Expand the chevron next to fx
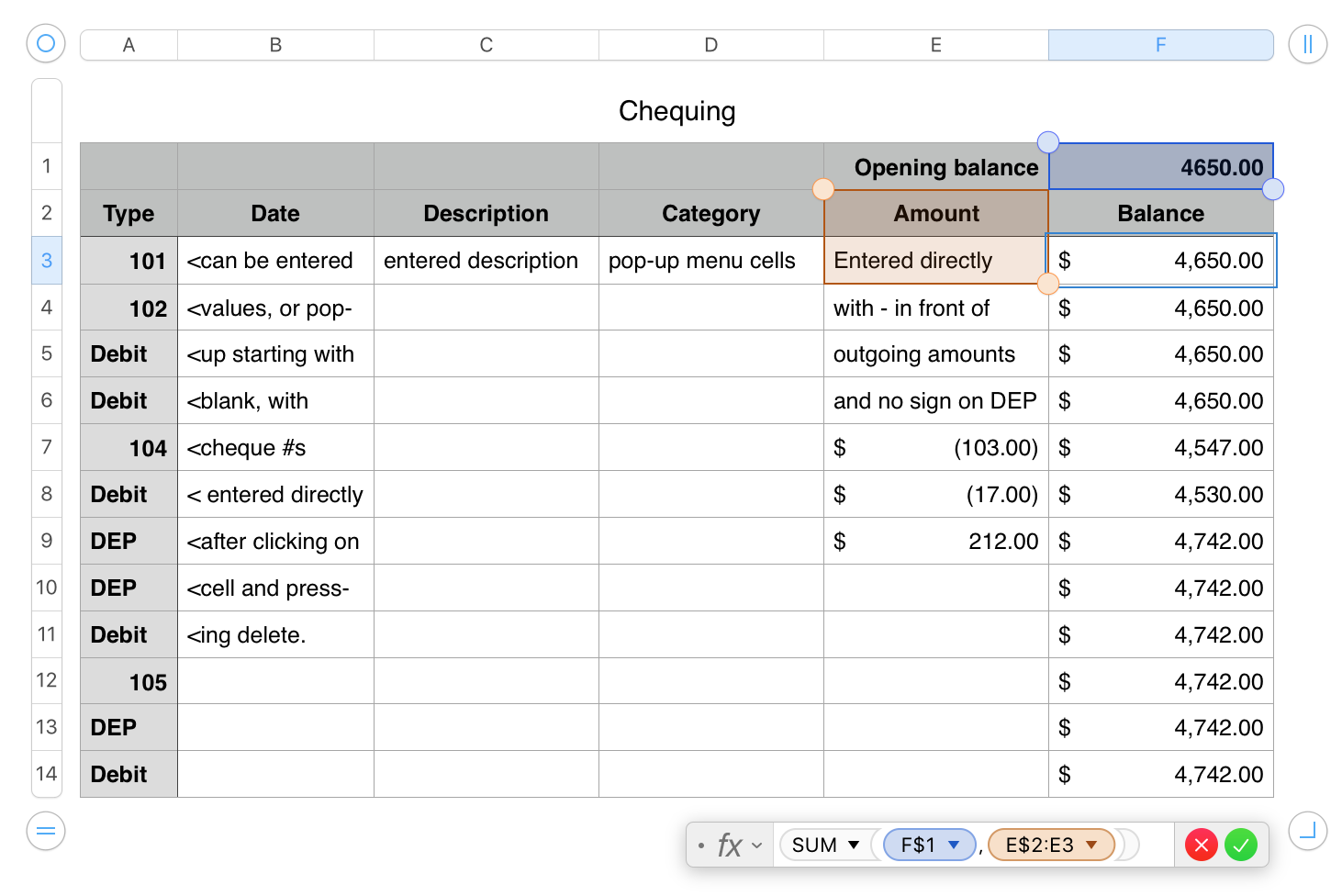Screen dimensions: 1342x896 point(757,845)
